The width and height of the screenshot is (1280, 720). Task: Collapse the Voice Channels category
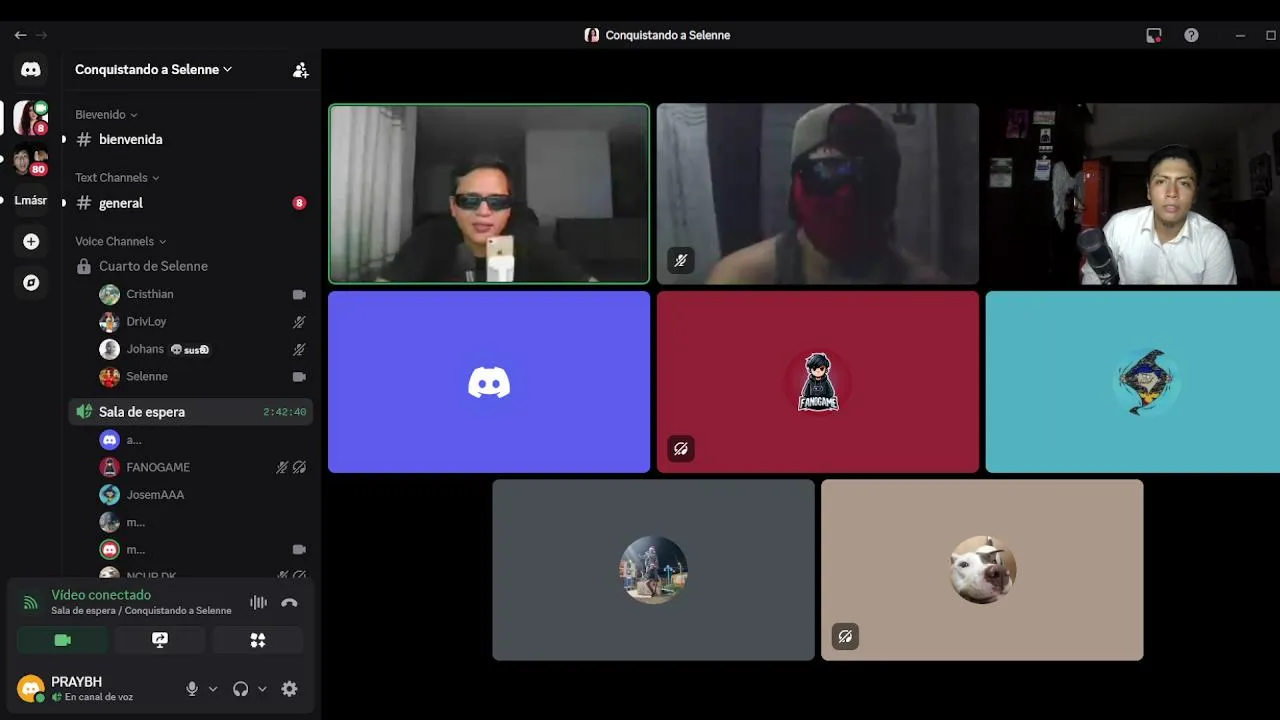coord(121,241)
